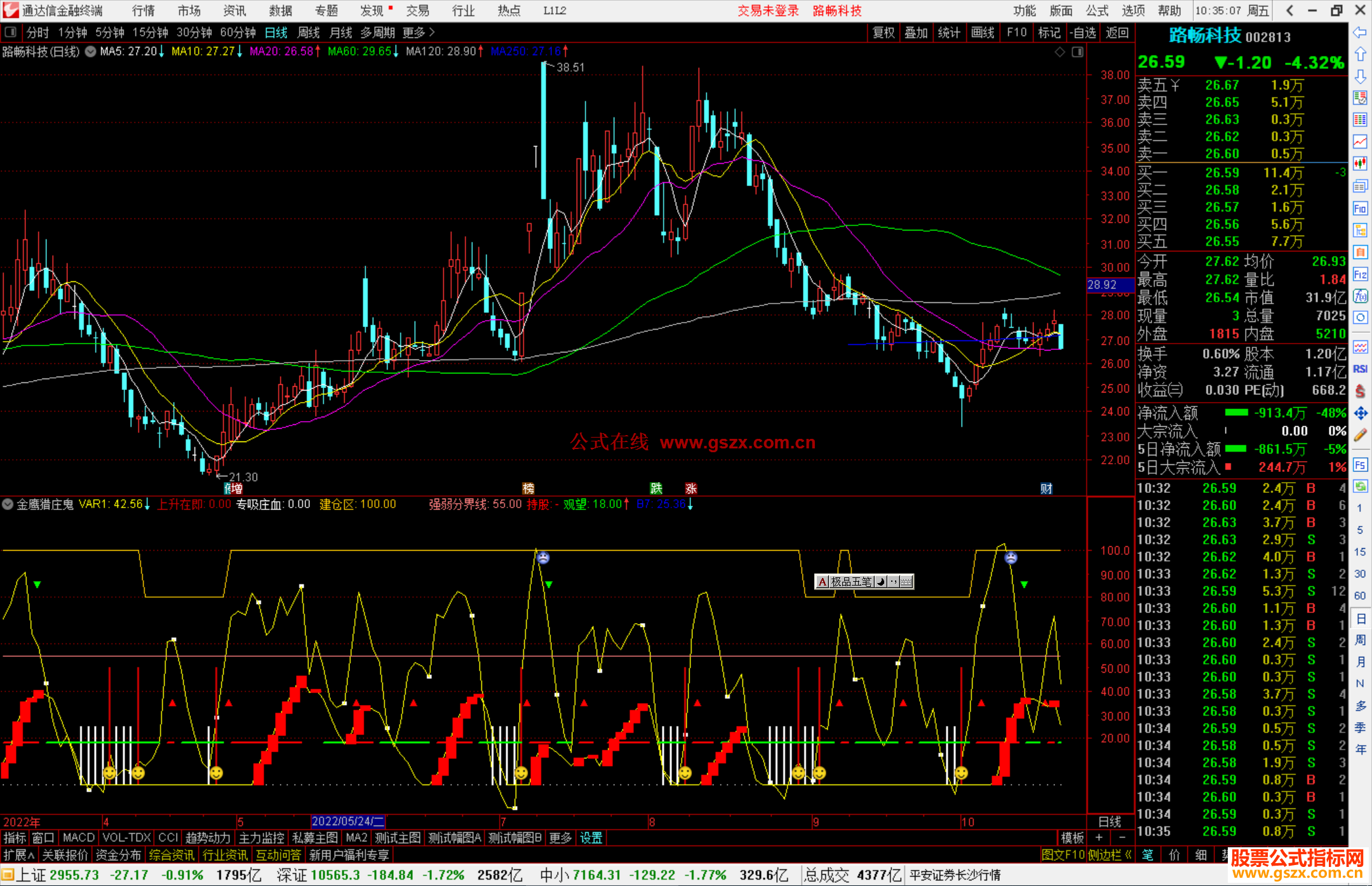
Task: Toggle the 叠加 overlay button
Action: (916, 32)
